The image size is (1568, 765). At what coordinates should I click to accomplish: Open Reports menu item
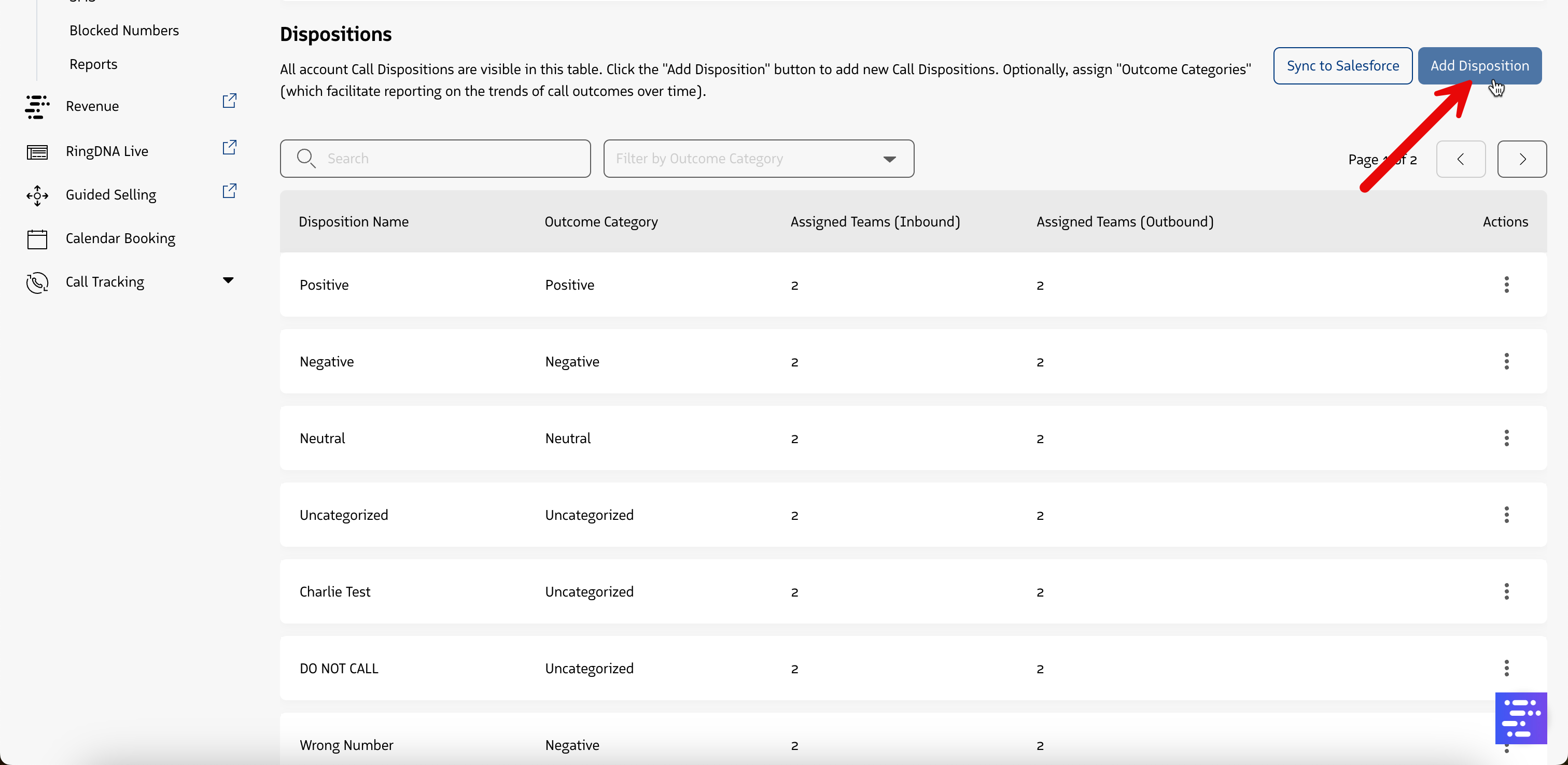point(93,64)
